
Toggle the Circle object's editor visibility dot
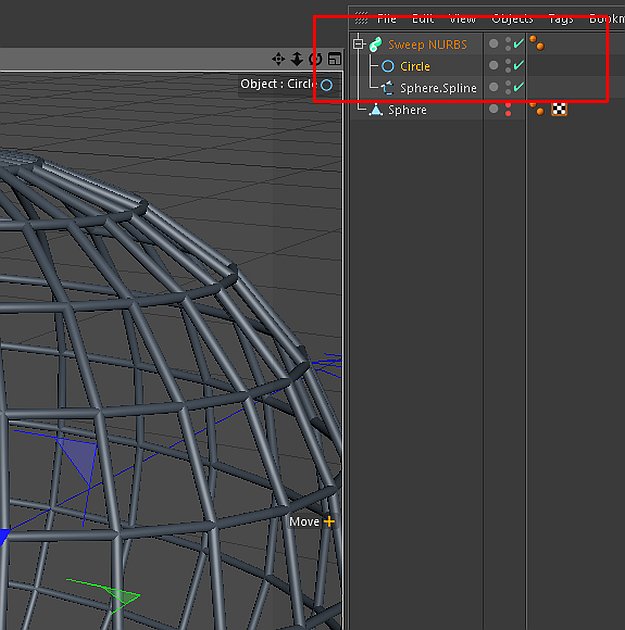click(508, 61)
